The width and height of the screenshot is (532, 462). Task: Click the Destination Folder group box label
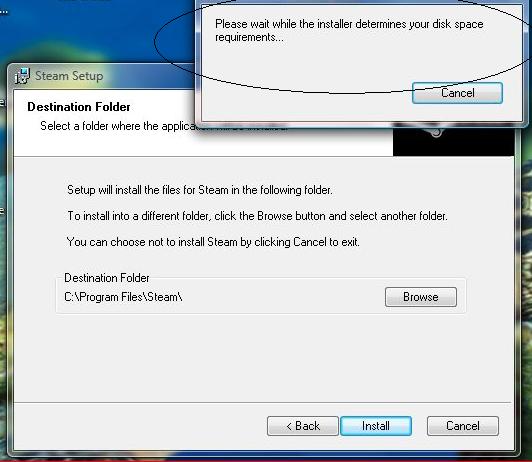click(x=107, y=278)
